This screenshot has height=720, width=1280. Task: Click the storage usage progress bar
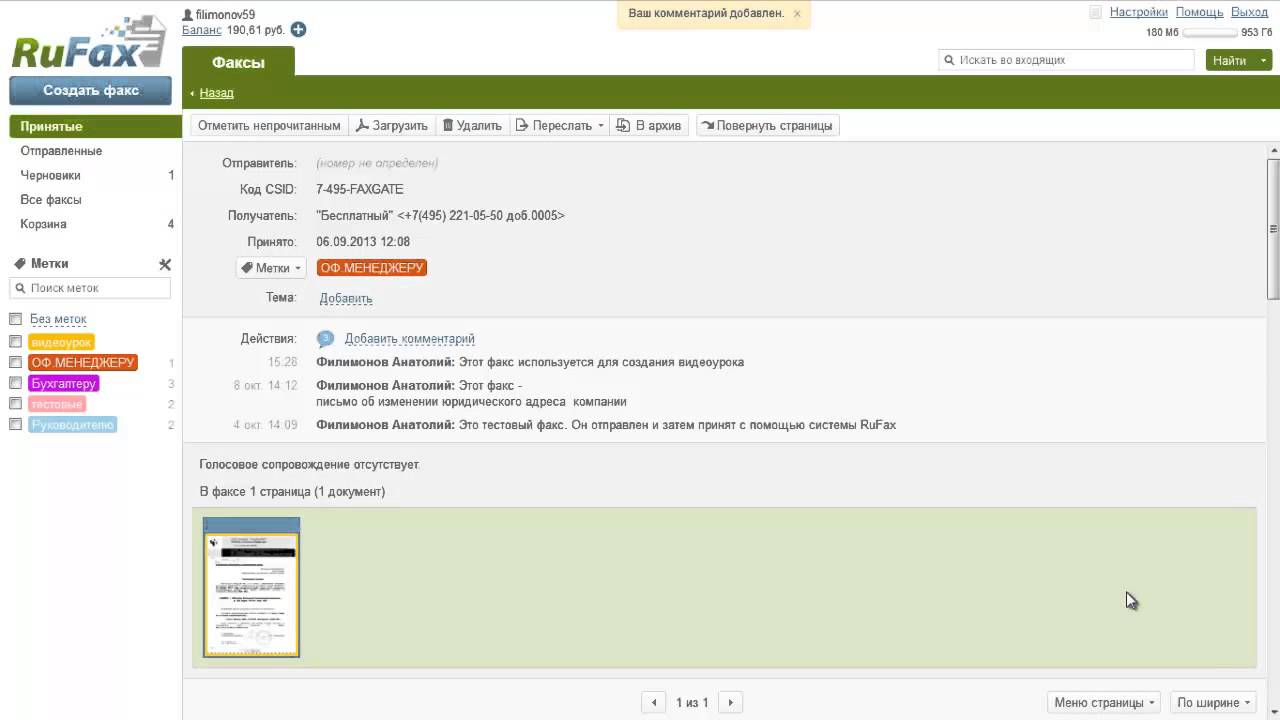1210,33
